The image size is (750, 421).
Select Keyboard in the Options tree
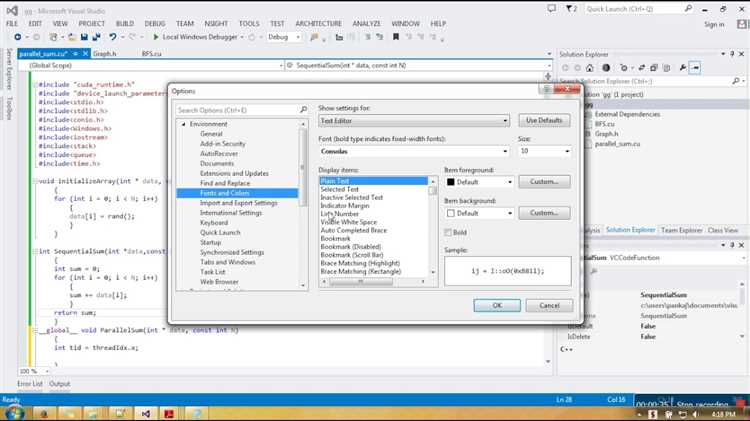tap(214, 222)
